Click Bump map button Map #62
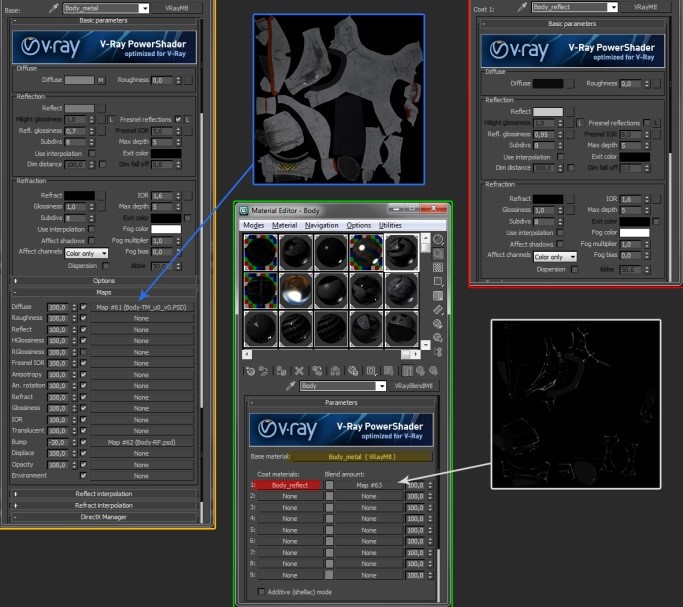683x607 pixels. (x=142, y=442)
